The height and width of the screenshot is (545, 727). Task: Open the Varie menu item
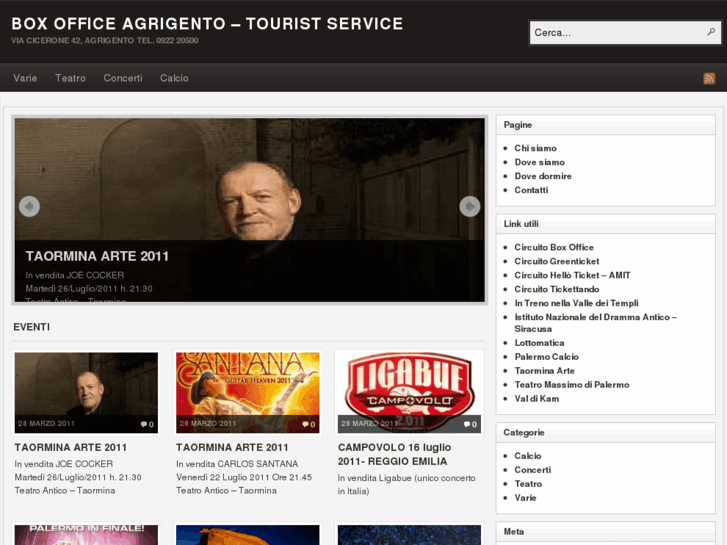click(25, 78)
